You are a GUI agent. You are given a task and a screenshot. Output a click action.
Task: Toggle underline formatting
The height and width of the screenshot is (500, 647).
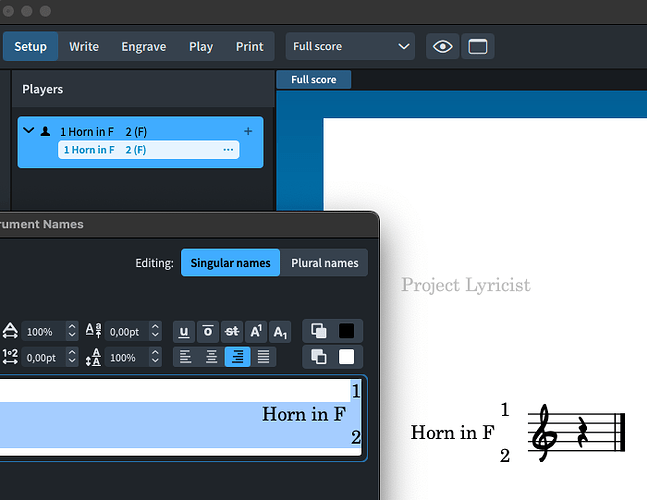click(184, 332)
